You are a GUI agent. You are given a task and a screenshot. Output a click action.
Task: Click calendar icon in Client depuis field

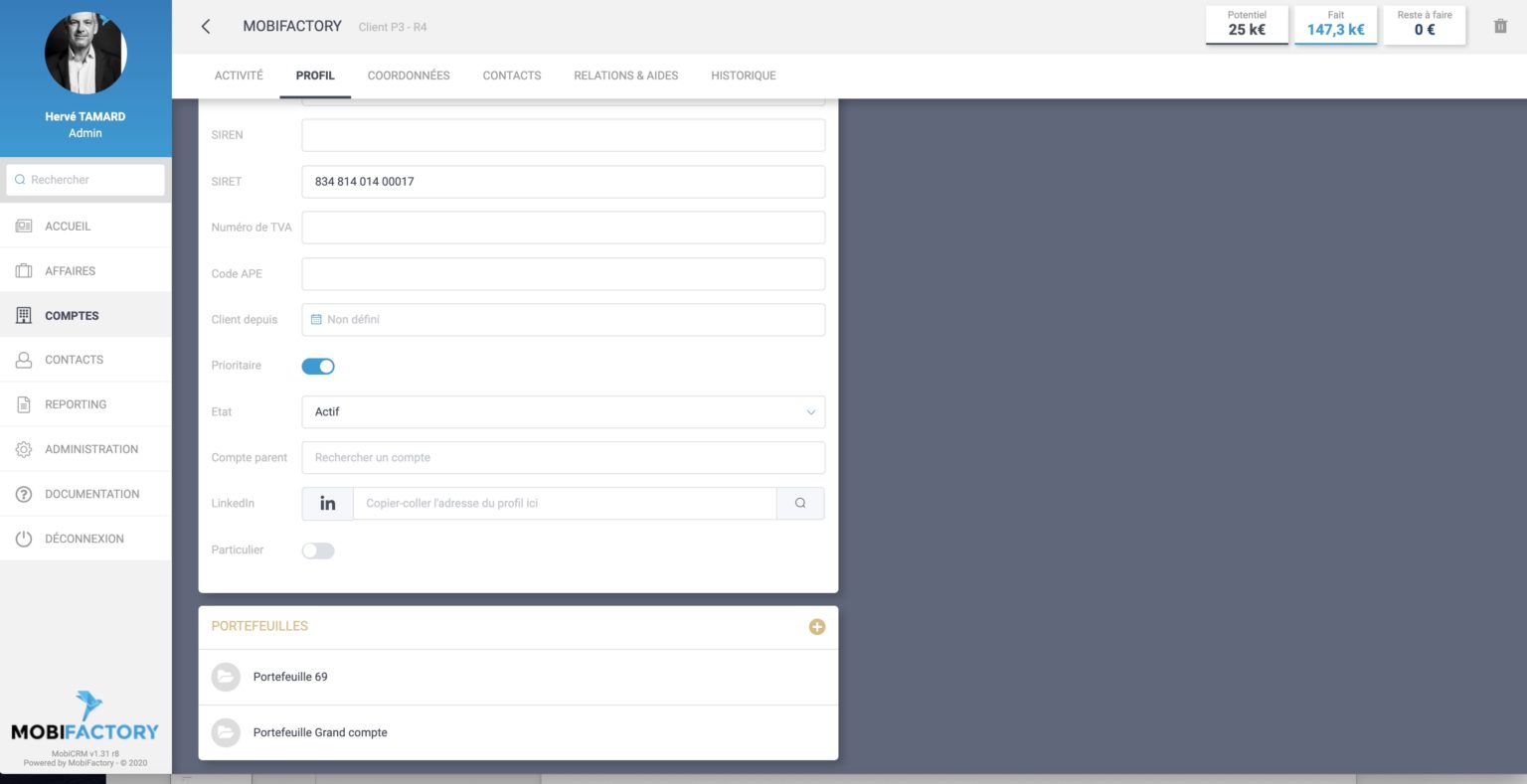pyautogui.click(x=316, y=320)
